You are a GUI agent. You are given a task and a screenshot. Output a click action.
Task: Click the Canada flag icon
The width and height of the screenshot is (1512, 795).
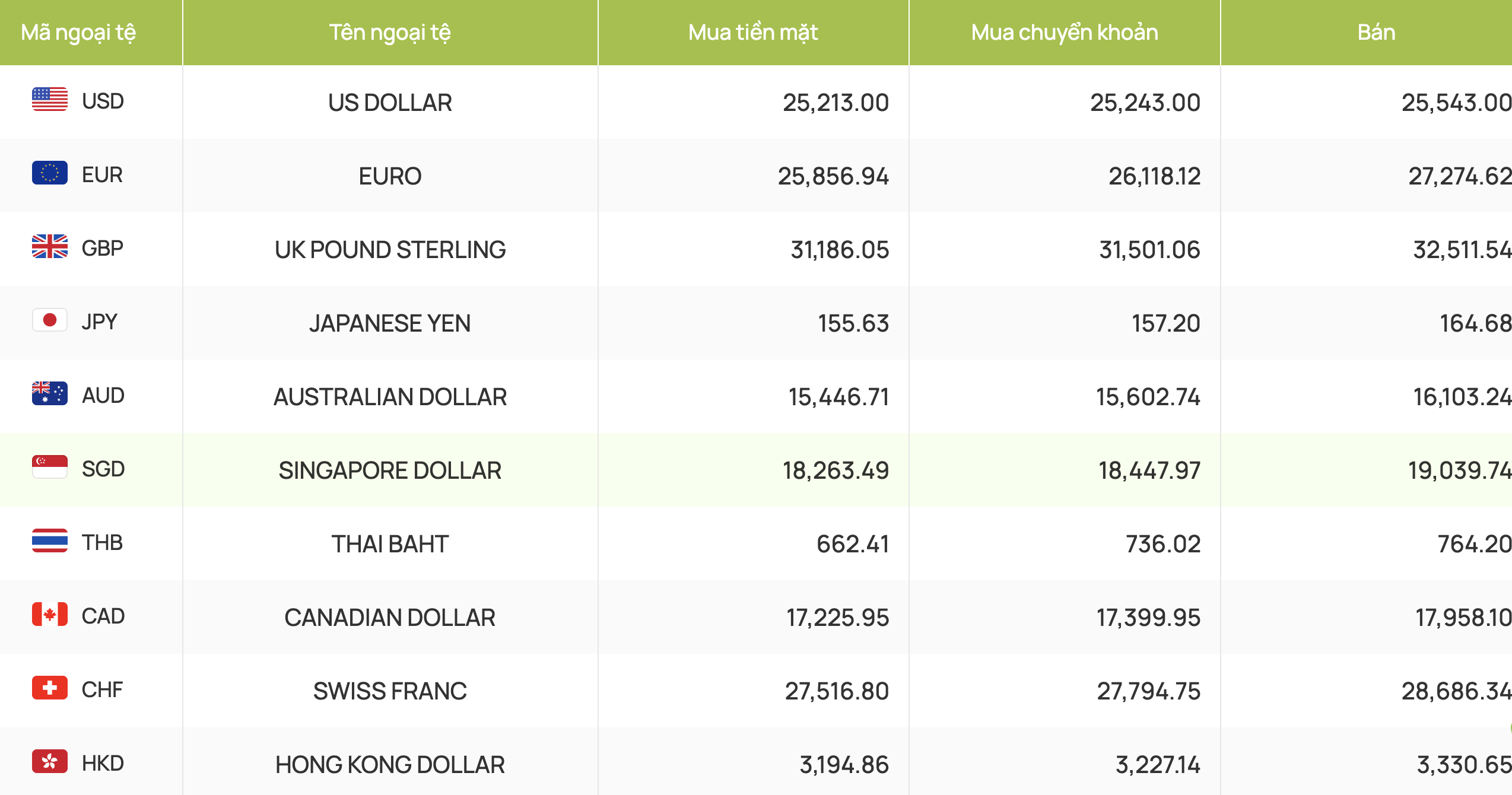(x=50, y=614)
